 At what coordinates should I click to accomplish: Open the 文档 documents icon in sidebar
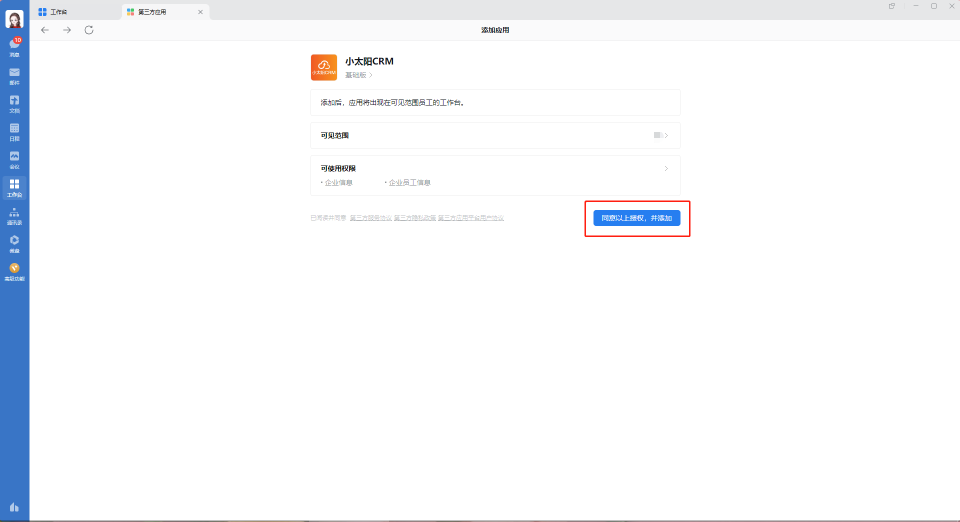click(14, 102)
